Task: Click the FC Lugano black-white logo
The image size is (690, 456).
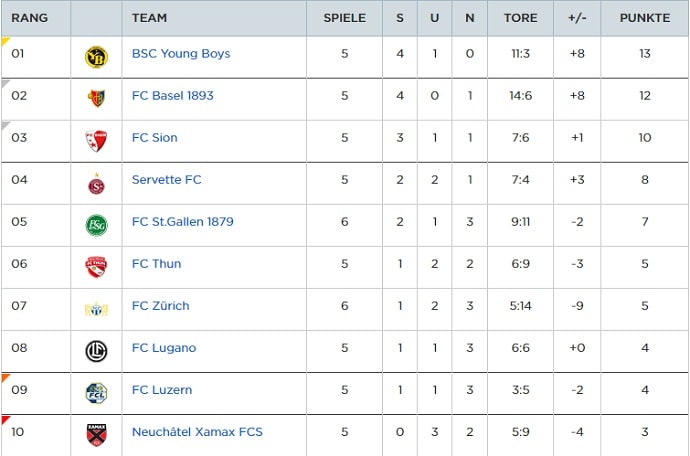Action: (96, 351)
